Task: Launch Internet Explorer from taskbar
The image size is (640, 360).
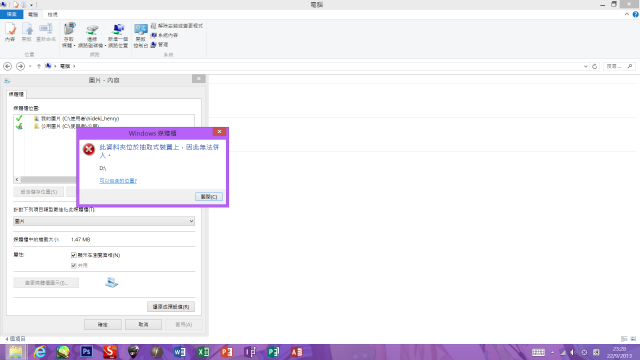Action: 40,352
